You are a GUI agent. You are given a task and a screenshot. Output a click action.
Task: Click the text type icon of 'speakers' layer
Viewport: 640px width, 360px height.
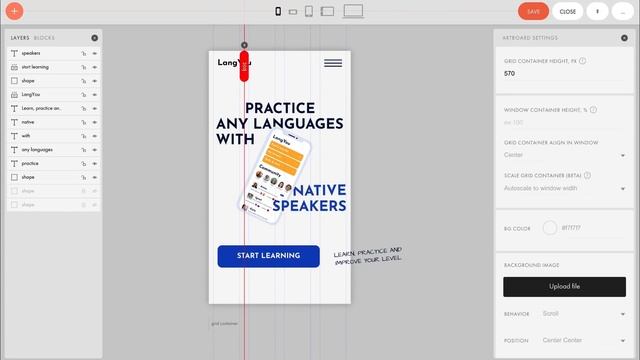pos(14,53)
